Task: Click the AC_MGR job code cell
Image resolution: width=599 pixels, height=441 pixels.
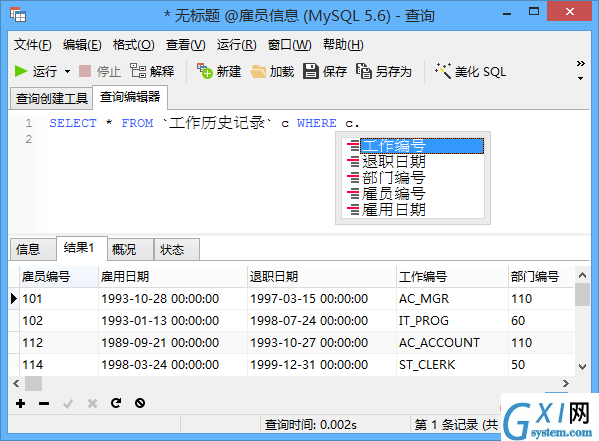Action: (x=452, y=298)
